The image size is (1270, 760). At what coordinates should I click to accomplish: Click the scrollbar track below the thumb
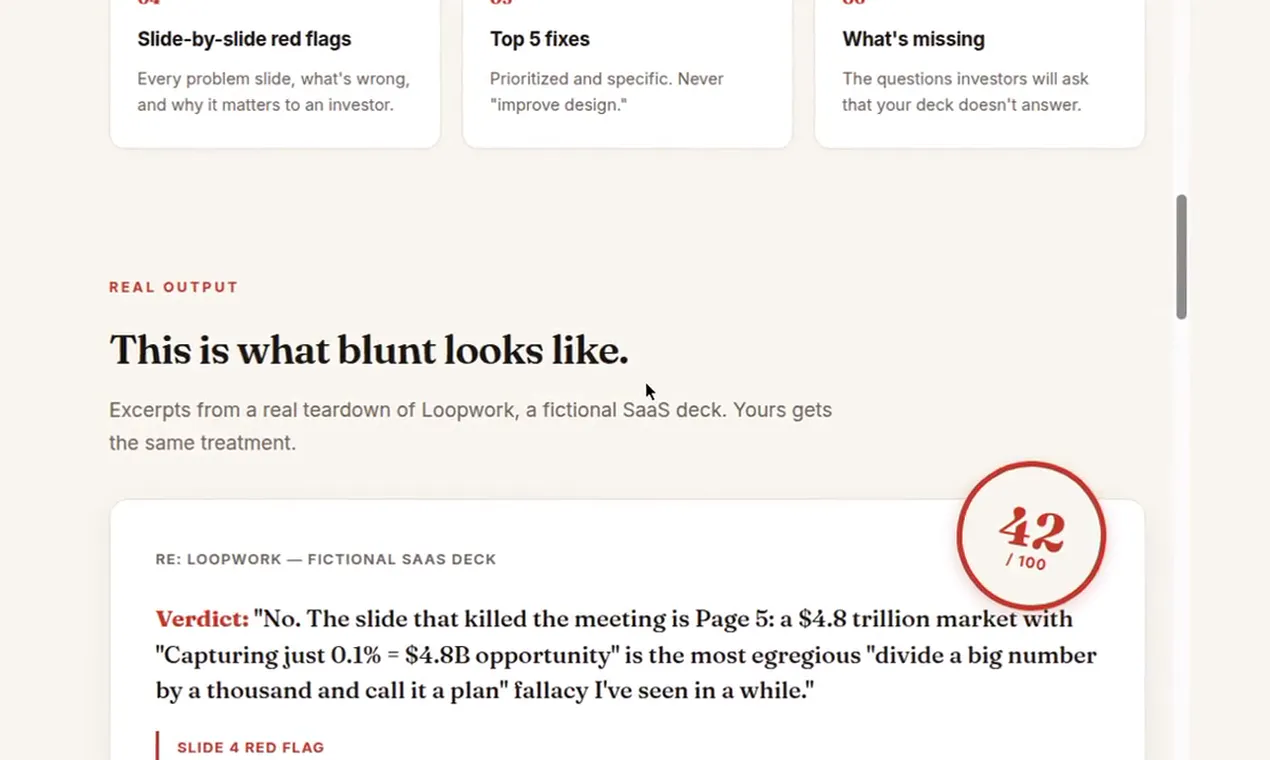(1181, 540)
